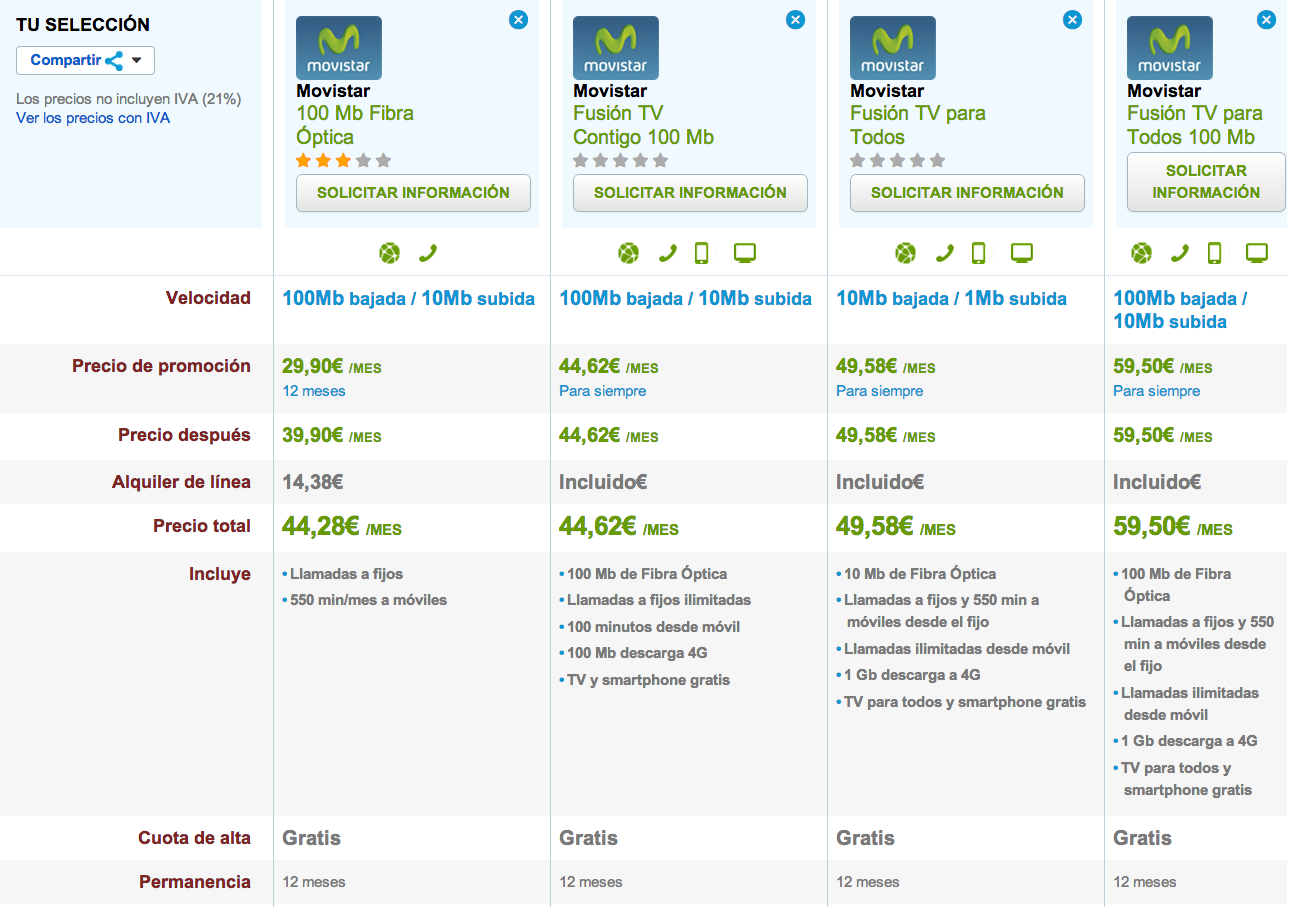Screen dimensions: 1291x907
Task: Remove the 100 Mb Fibra Óptica plan card
Action: 518,19
